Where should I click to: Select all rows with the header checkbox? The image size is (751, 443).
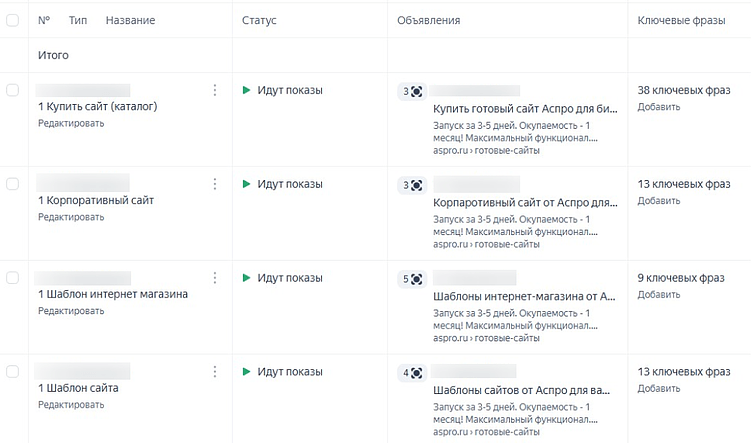point(13,20)
